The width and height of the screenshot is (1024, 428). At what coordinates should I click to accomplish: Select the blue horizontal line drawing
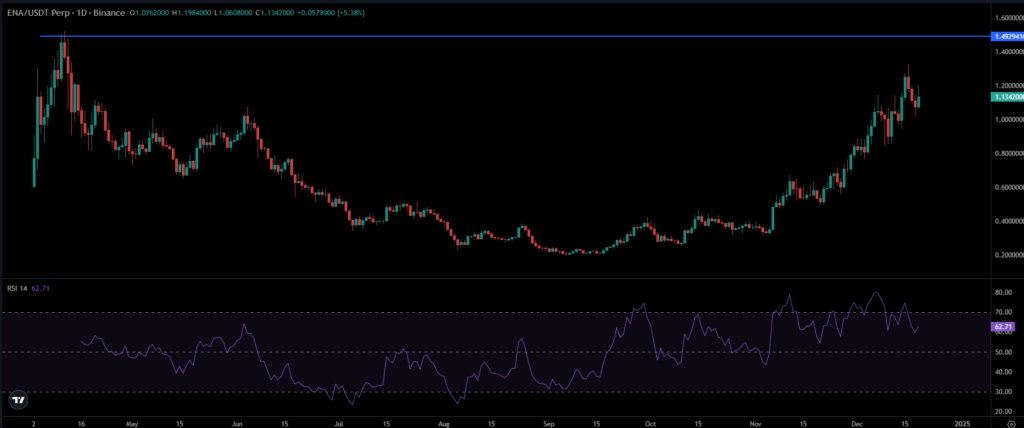pos(516,36)
